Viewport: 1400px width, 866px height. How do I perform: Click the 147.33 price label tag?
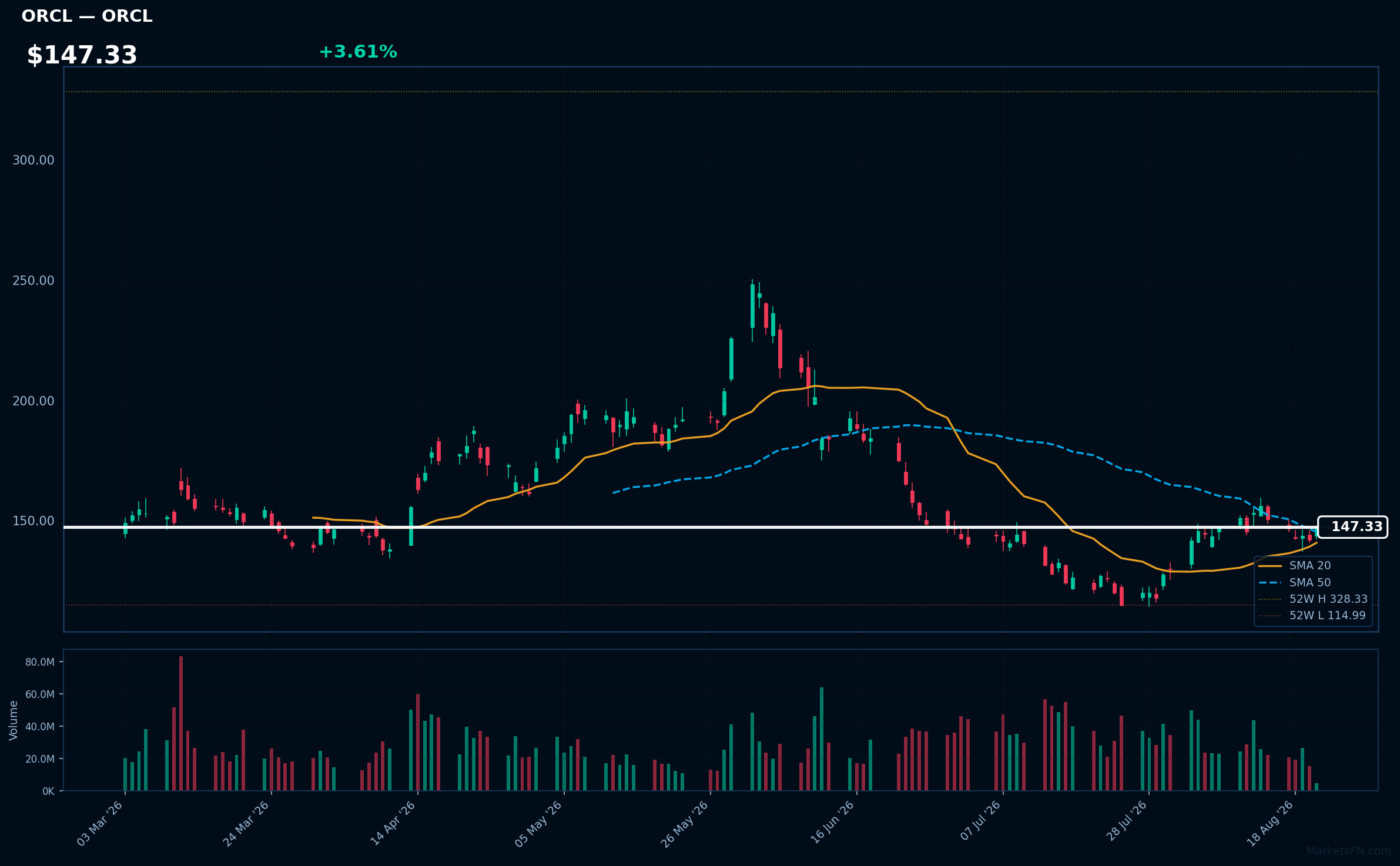[x=1352, y=526]
